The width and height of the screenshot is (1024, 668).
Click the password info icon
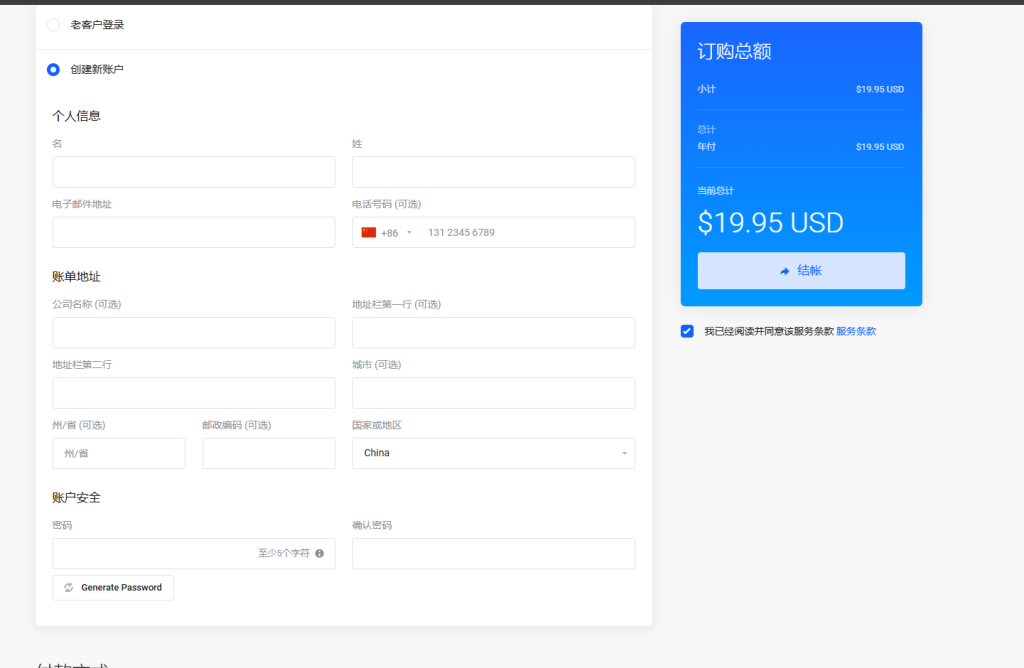pyautogui.click(x=319, y=553)
